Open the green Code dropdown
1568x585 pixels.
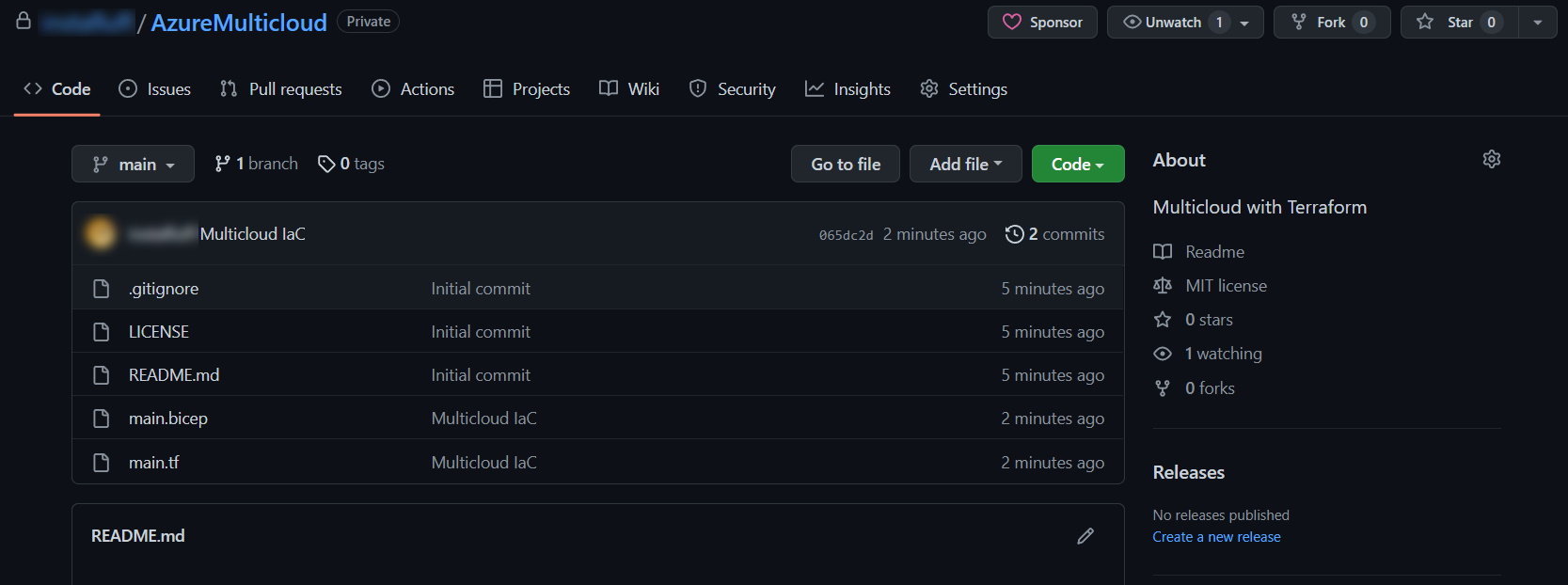click(x=1078, y=164)
